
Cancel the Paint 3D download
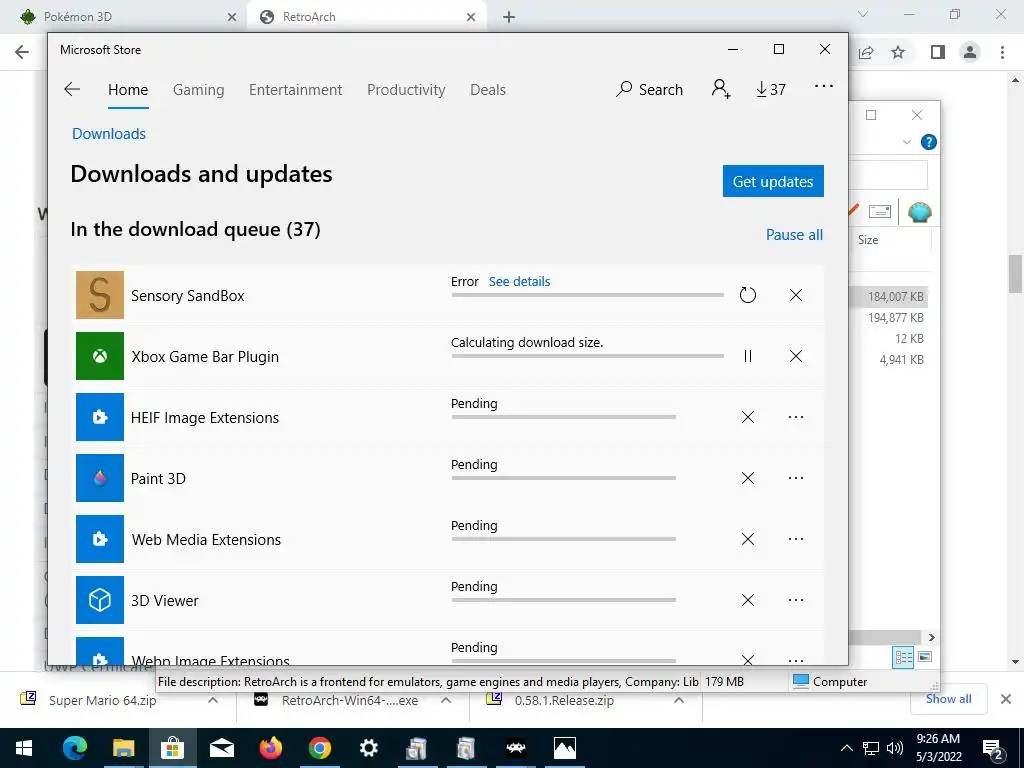[748, 478]
